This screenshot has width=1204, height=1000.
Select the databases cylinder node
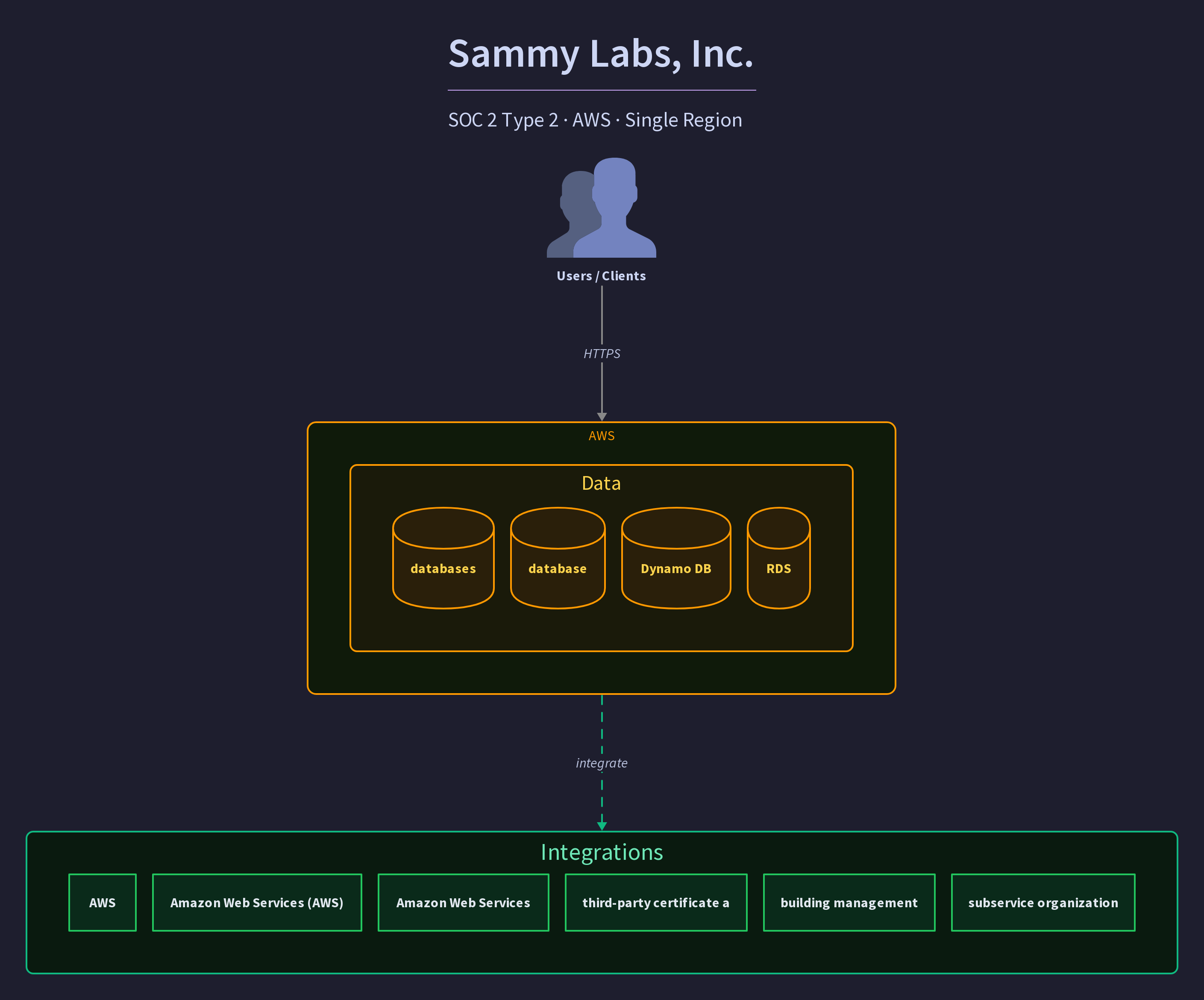(443, 558)
